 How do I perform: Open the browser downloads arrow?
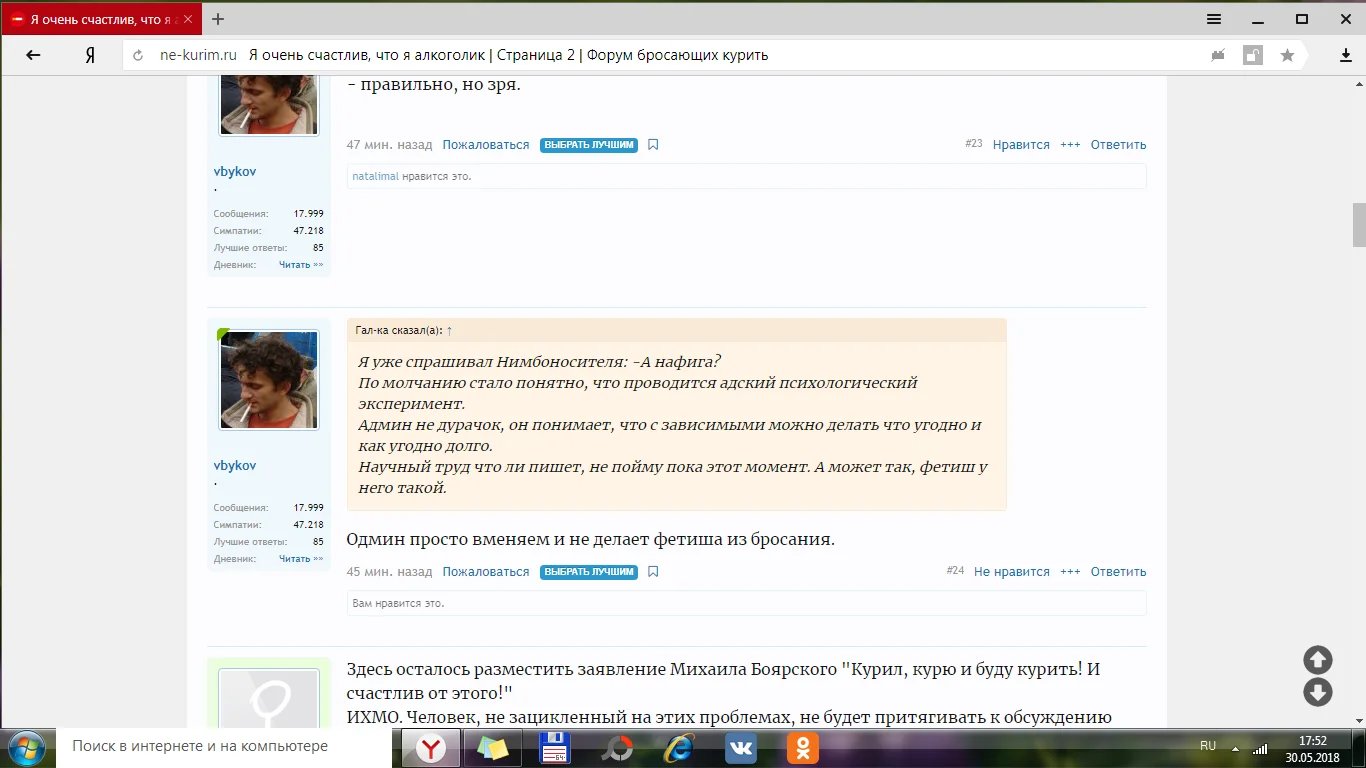point(1345,56)
